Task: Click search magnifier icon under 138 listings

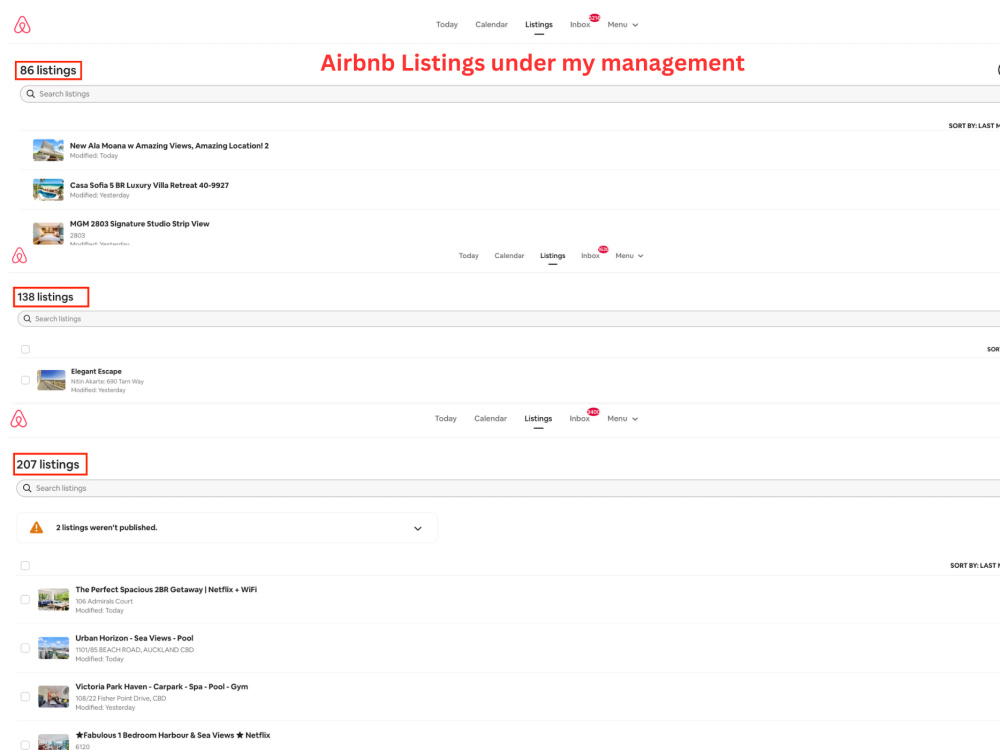Action: [27, 318]
